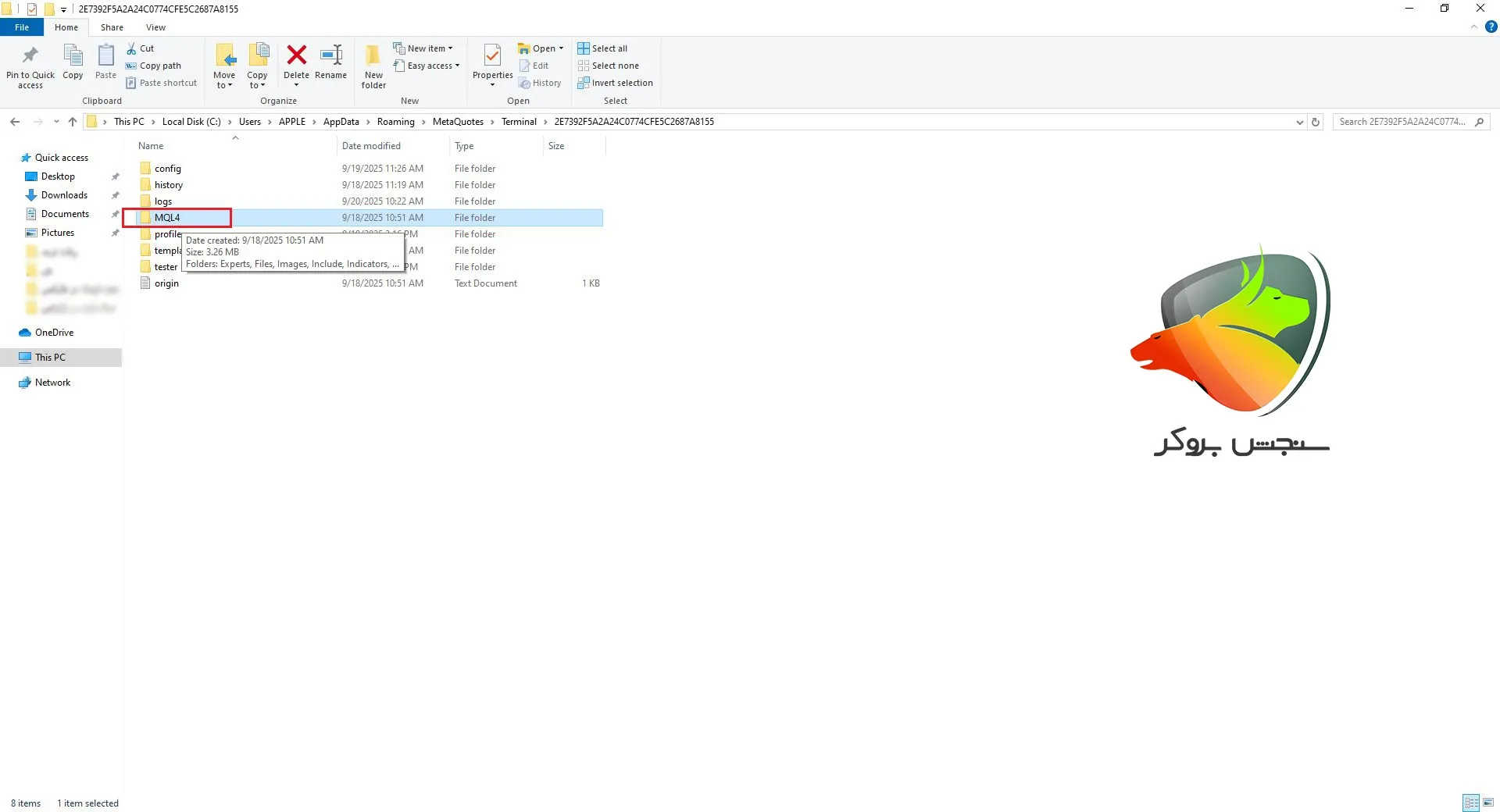
Task: Click the Copy icon in Clipboard group
Action: click(x=73, y=58)
